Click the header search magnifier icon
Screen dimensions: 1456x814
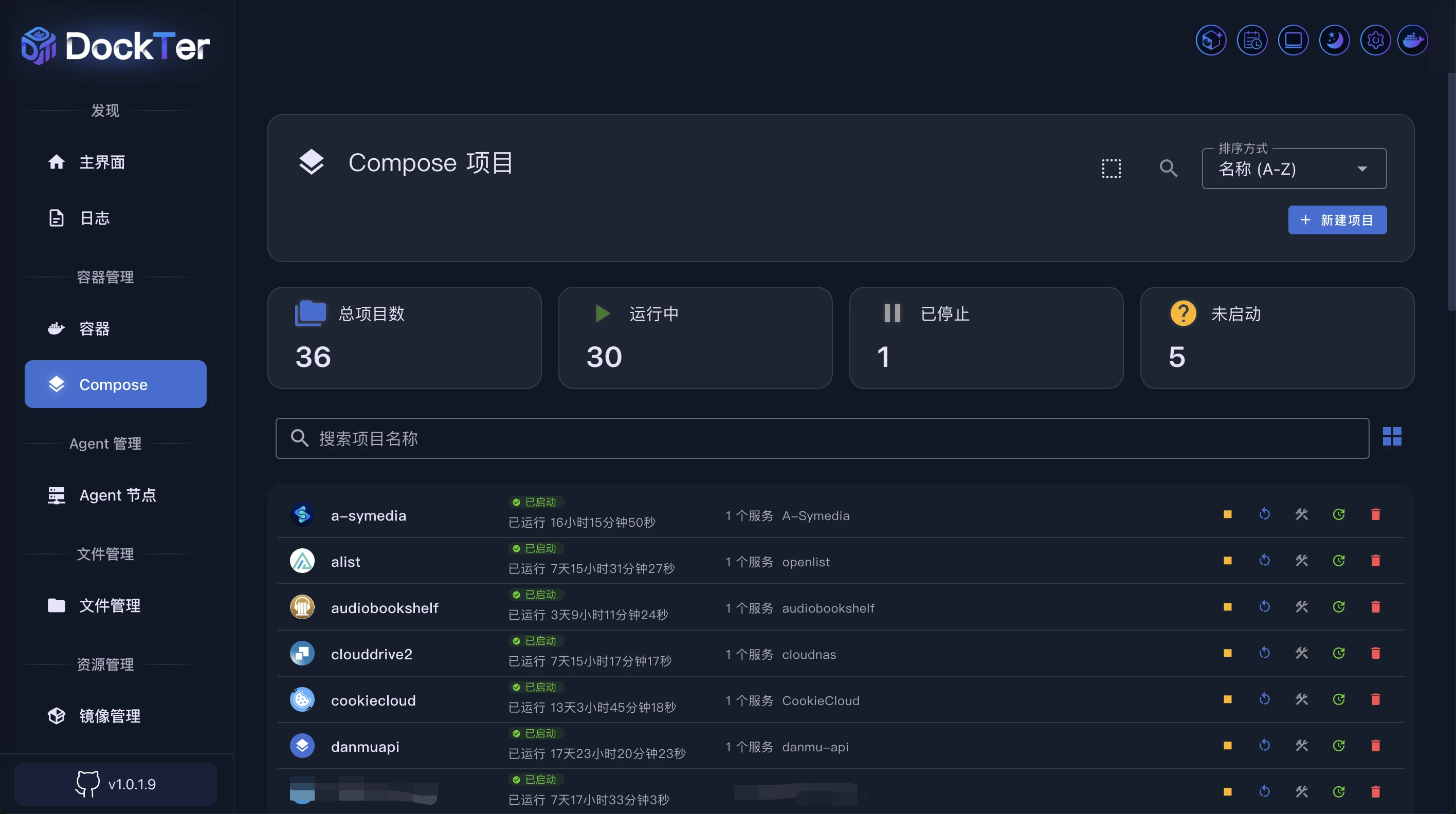point(1168,169)
